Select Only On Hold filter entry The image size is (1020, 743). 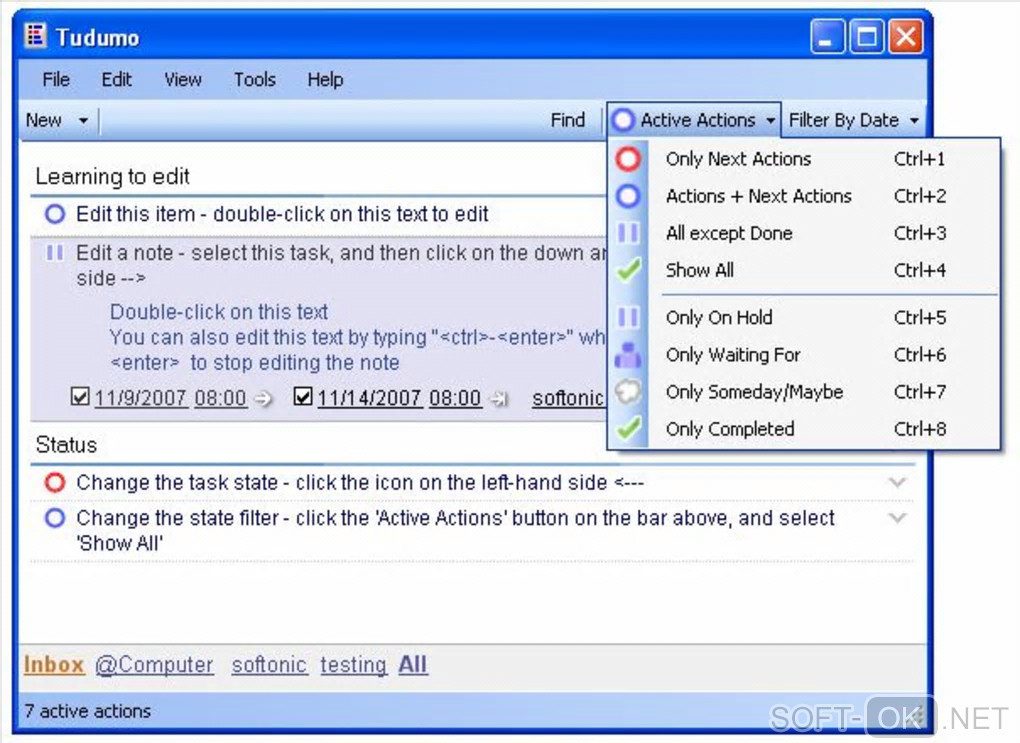click(804, 317)
